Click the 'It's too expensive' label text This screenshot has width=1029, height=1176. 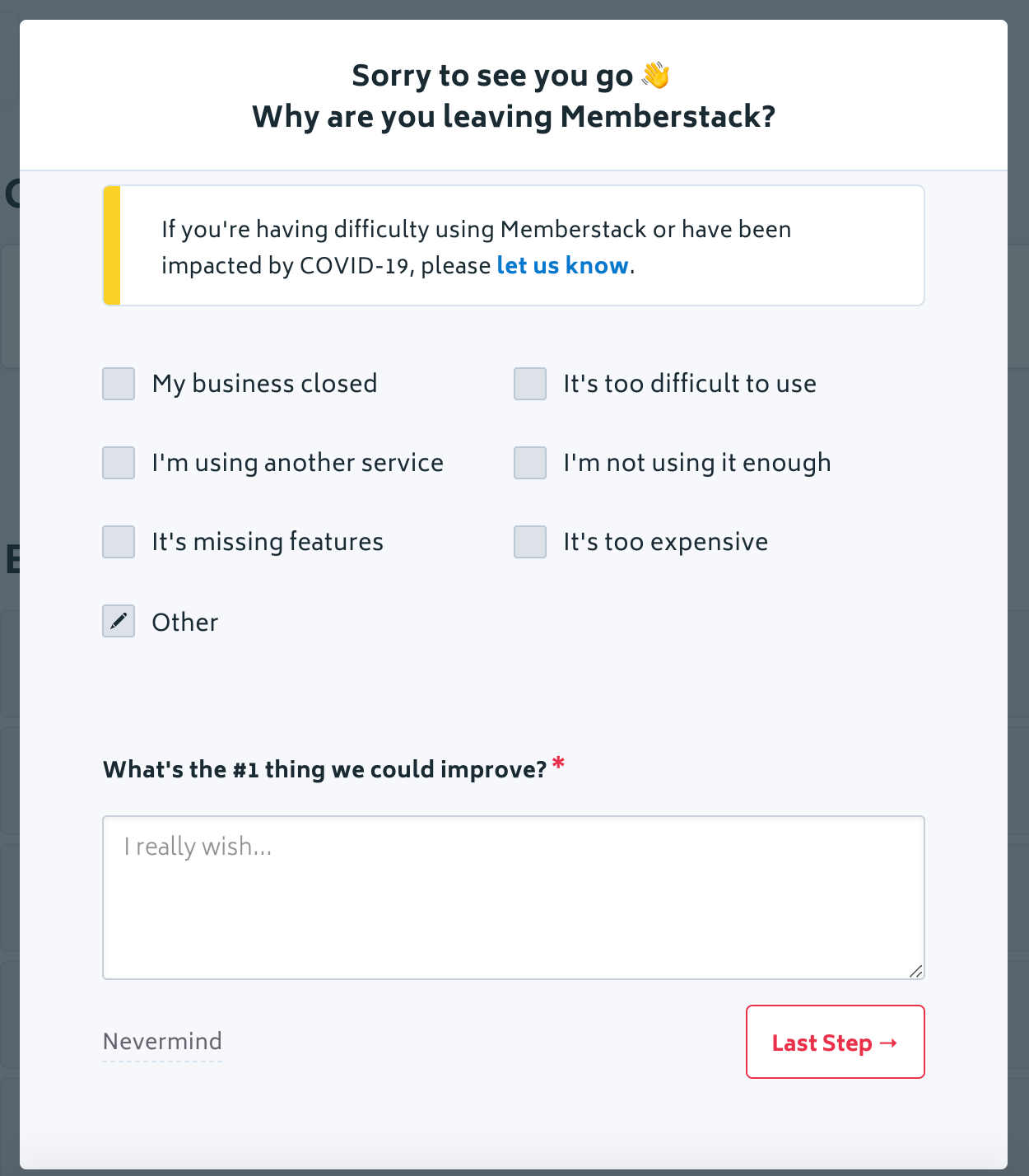(x=665, y=542)
